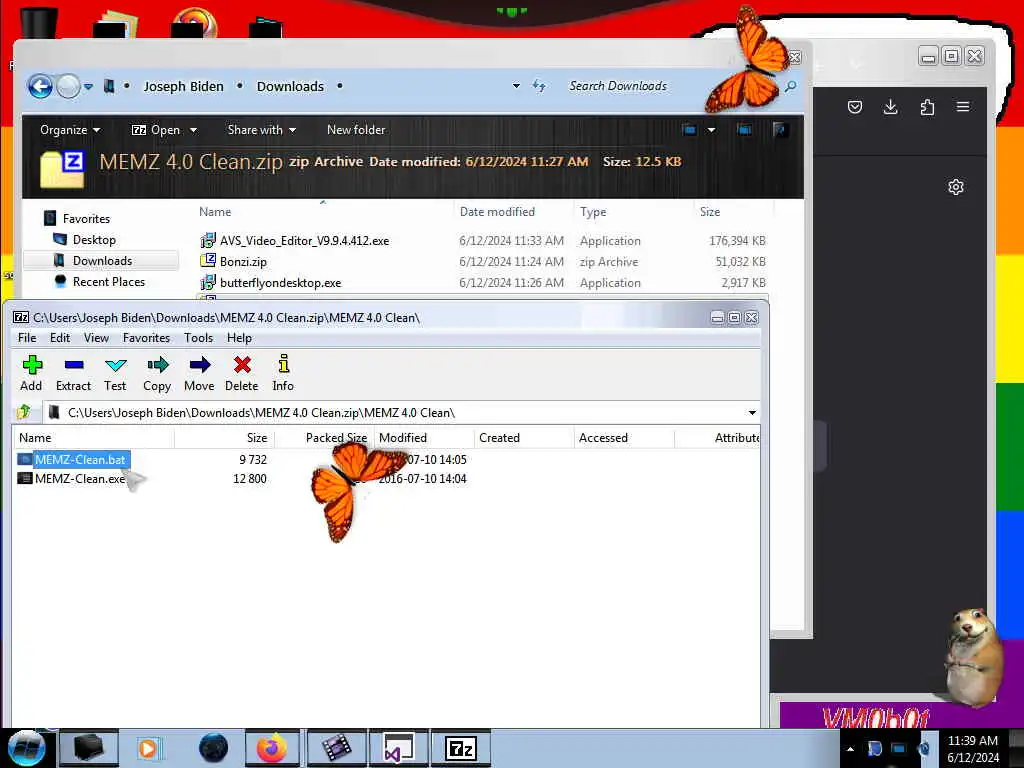Click the Explorer change view icon
The width and height of the screenshot is (1024, 768).
pyautogui.click(x=689, y=130)
